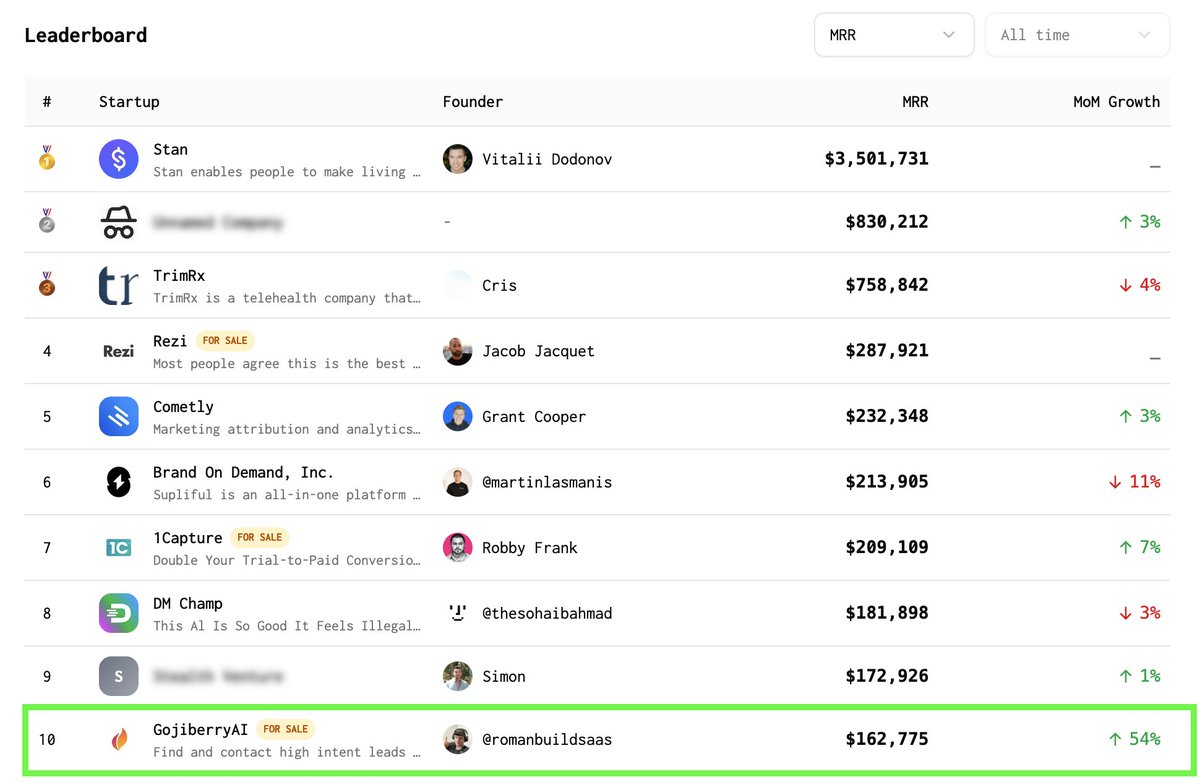Click the $3,501,731 MRR value
The image size is (1200, 782).
pos(877,159)
